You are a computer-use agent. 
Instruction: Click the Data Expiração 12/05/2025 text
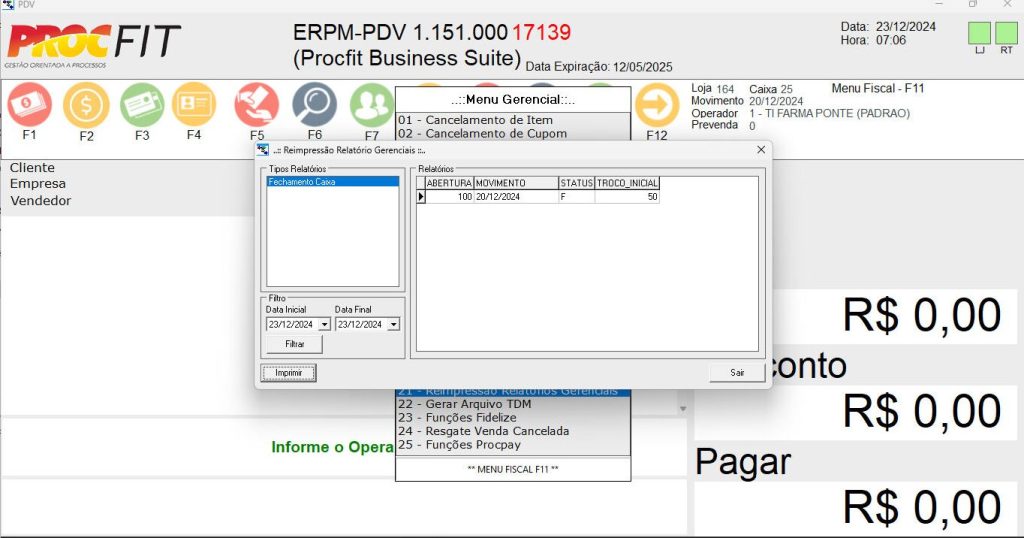(599, 67)
